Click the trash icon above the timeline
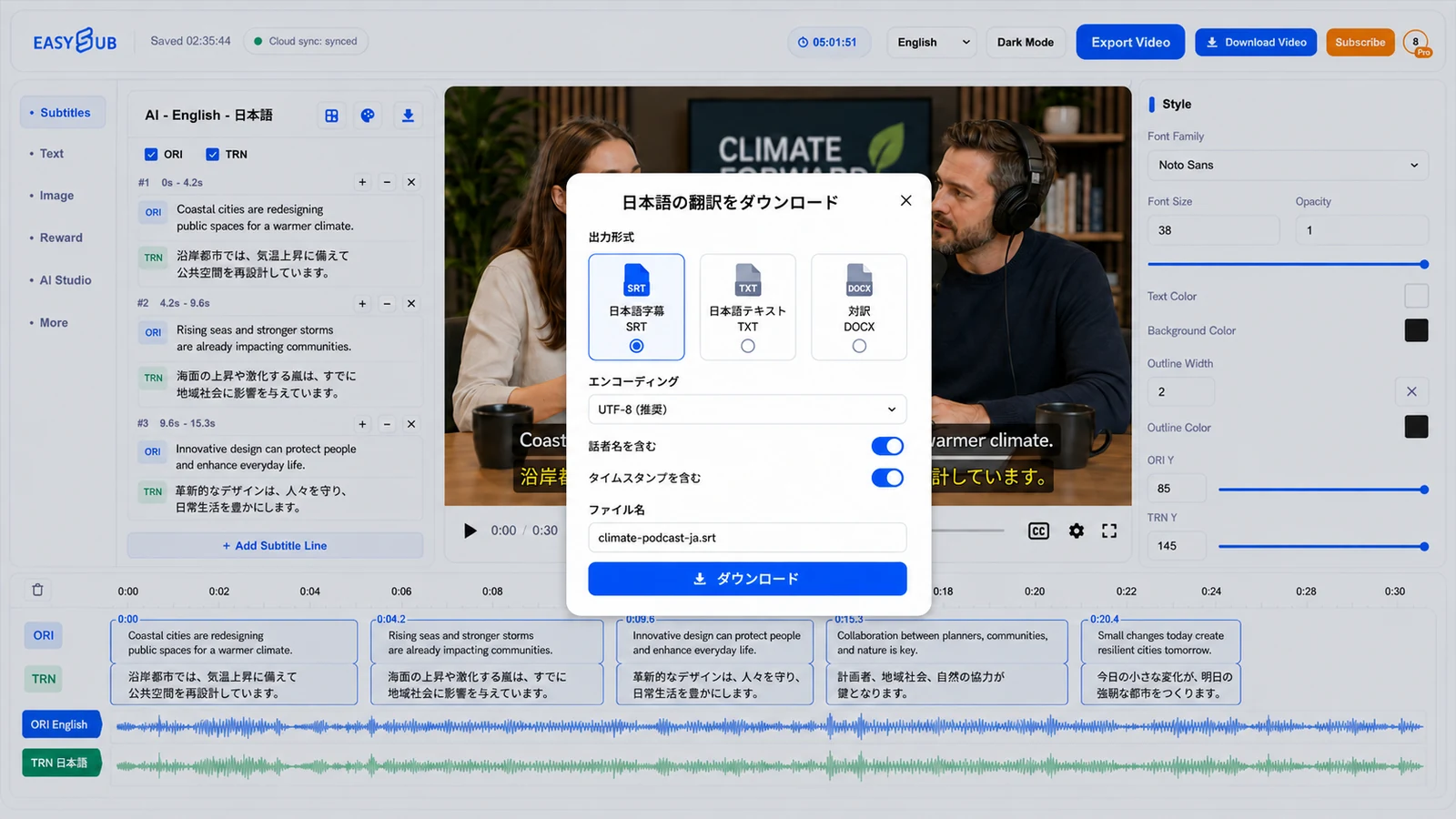This screenshot has width=1456, height=819. 37,590
